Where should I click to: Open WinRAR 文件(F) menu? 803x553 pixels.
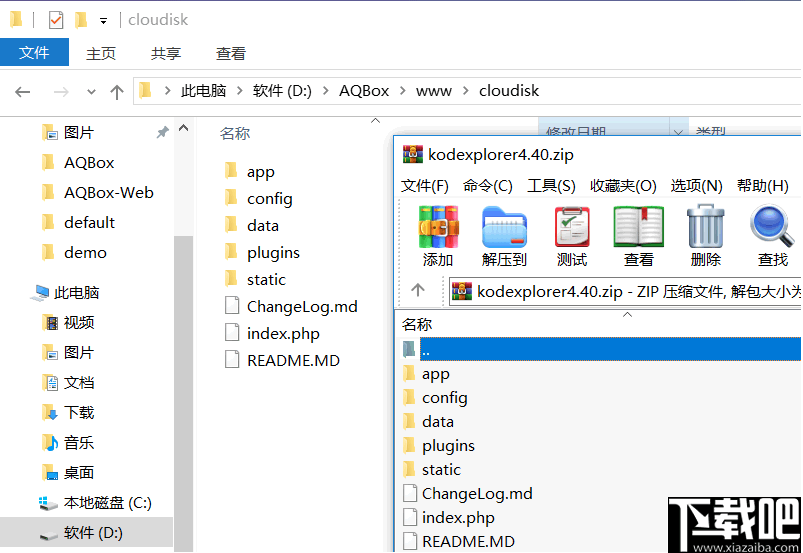425,185
